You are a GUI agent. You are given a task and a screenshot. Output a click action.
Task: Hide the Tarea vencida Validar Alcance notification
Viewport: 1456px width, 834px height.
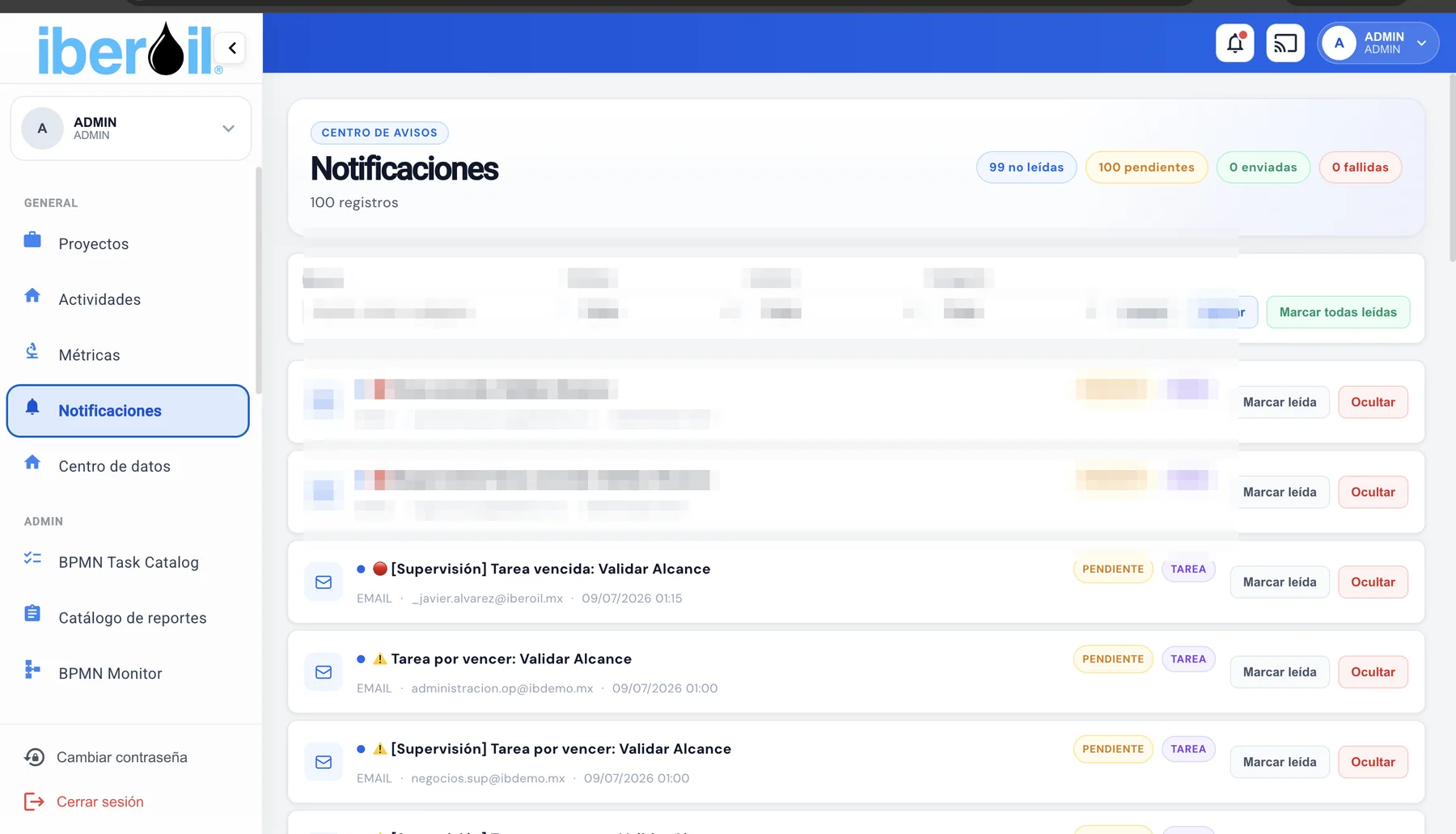1373,582
